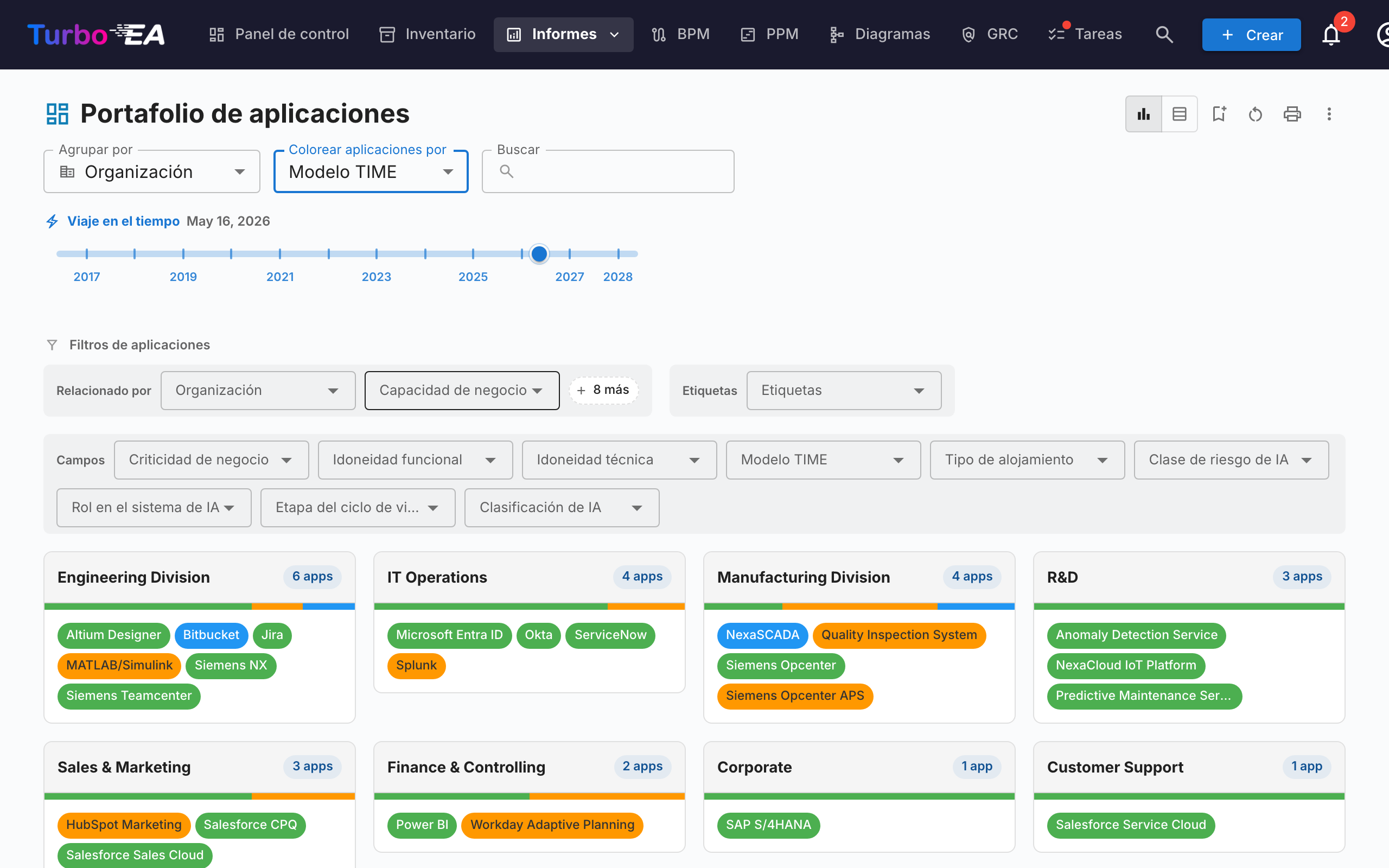
Task: Click Viaje en el tiempo link
Action: tap(123, 221)
